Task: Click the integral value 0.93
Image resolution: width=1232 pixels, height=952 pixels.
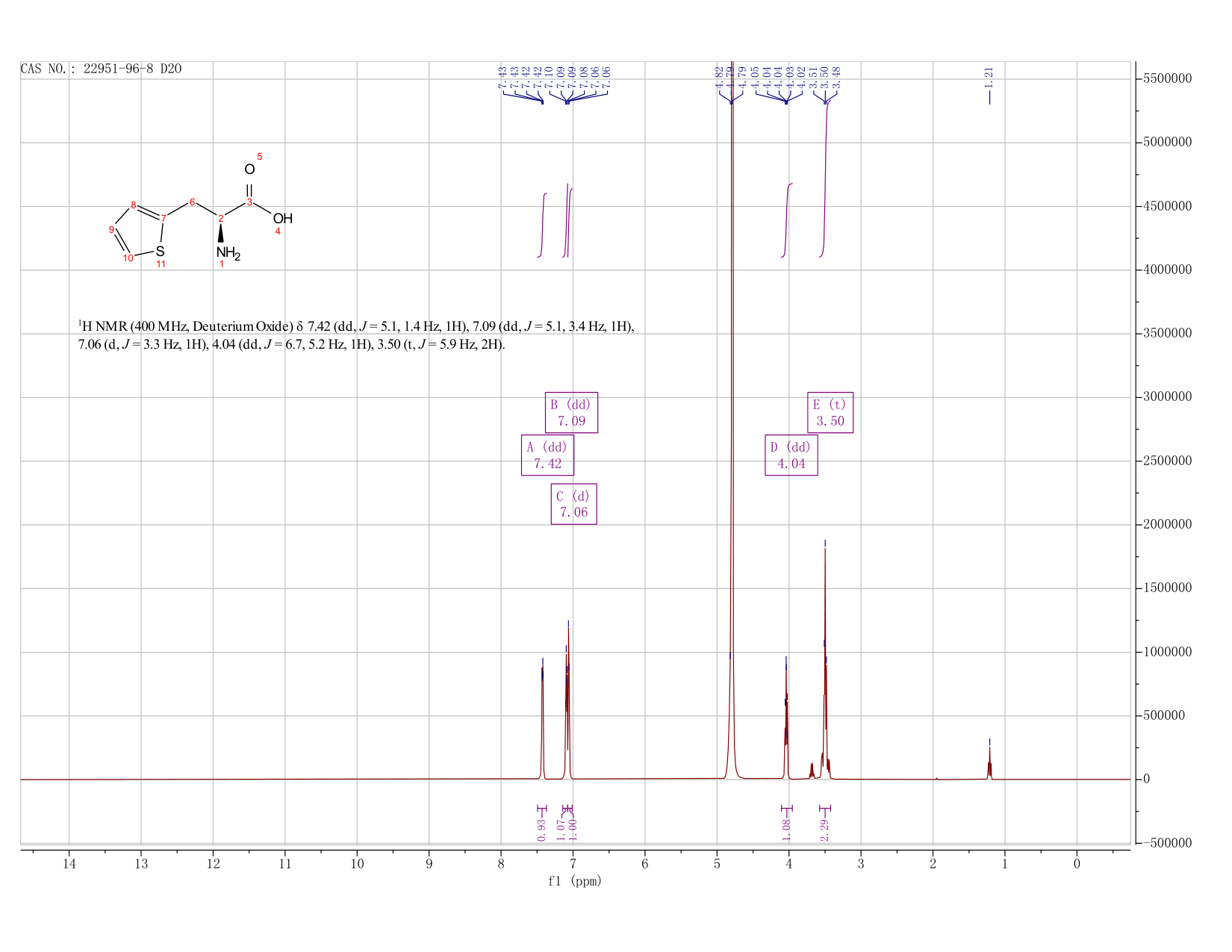Action: tap(542, 829)
